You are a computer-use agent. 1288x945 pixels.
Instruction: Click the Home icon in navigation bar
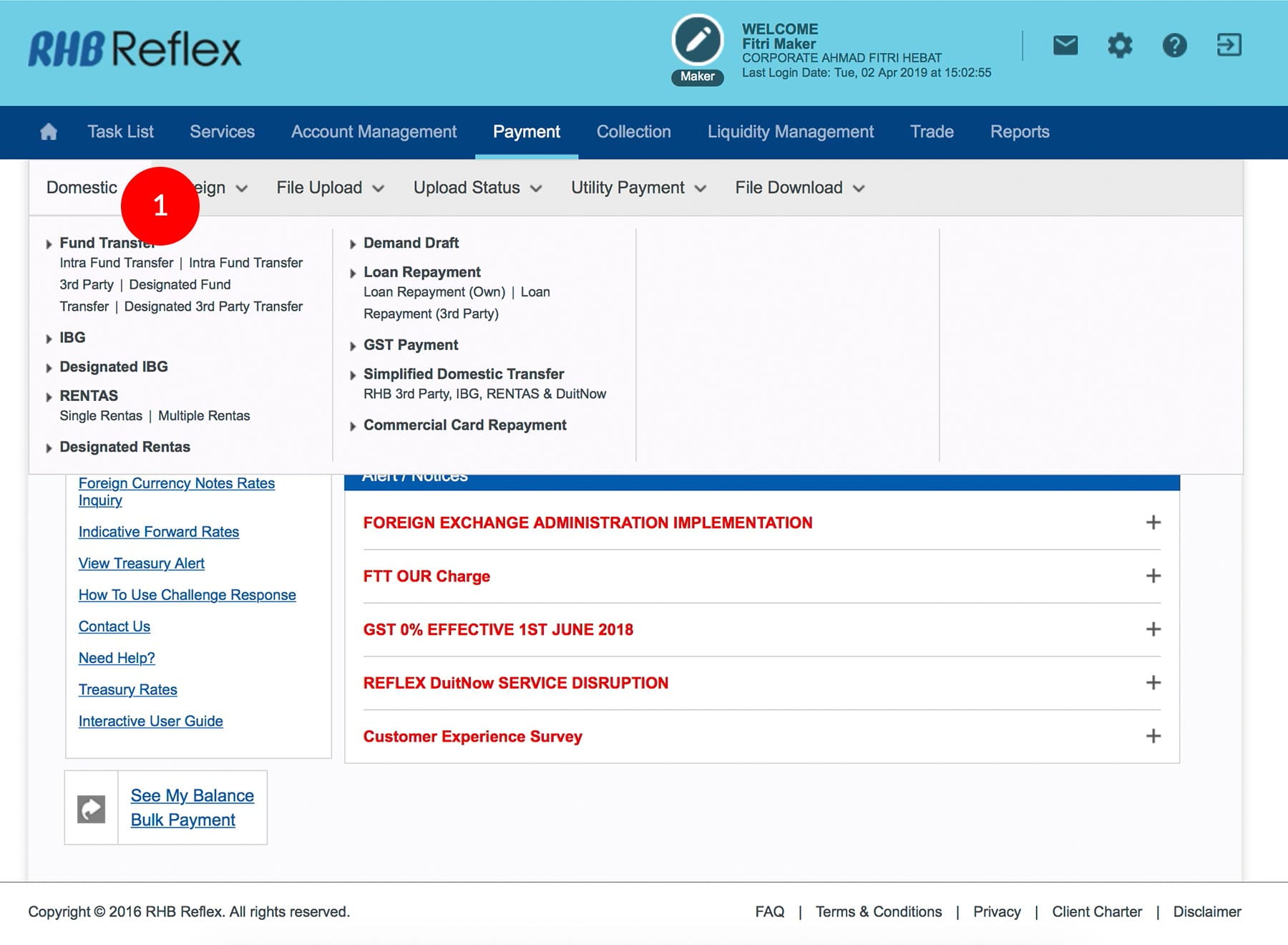click(x=49, y=132)
